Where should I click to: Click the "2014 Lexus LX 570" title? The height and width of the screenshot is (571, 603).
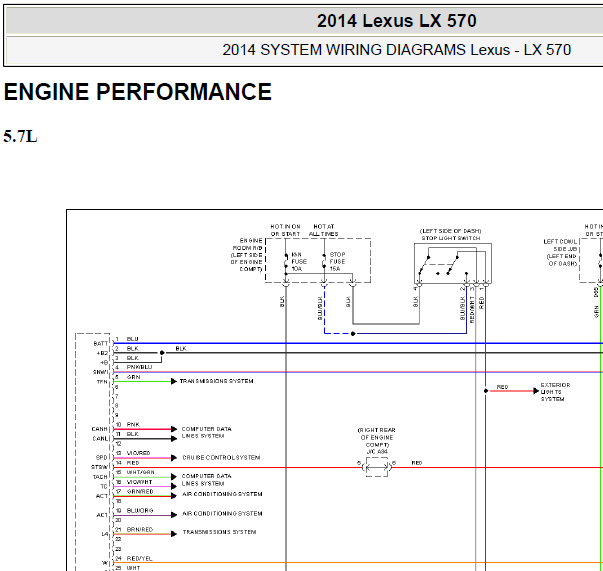pos(396,21)
